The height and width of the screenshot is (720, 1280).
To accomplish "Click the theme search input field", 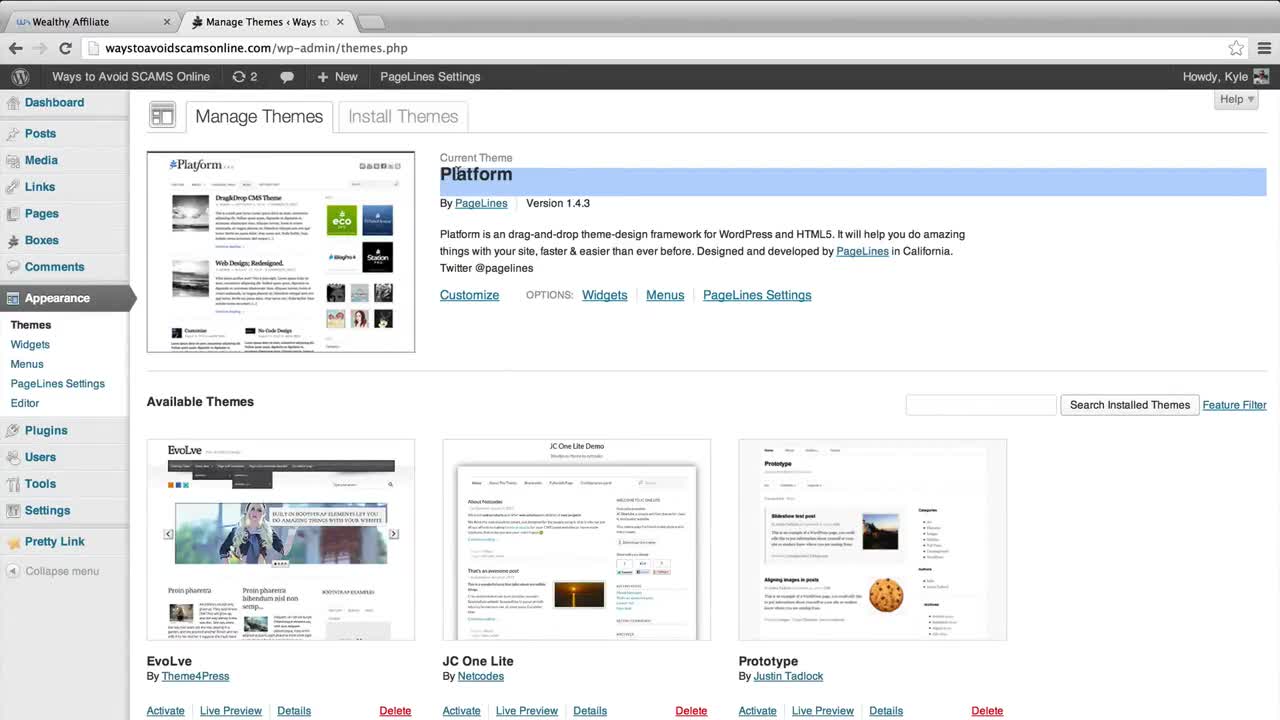I will pos(981,405).
